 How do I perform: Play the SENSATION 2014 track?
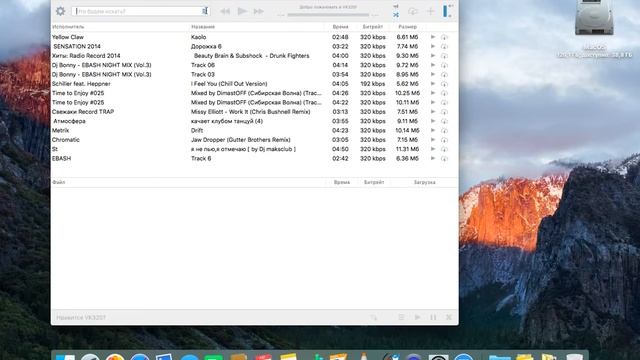pos(433,46)
